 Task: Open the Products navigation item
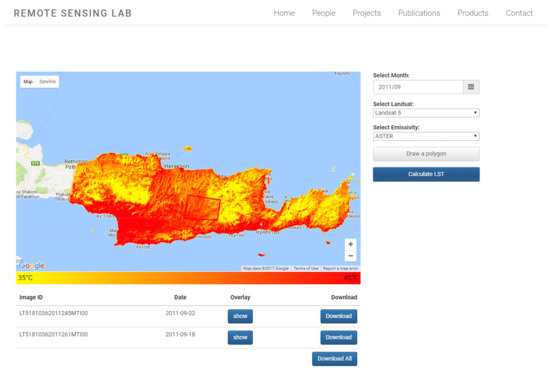tap(472, 13)
